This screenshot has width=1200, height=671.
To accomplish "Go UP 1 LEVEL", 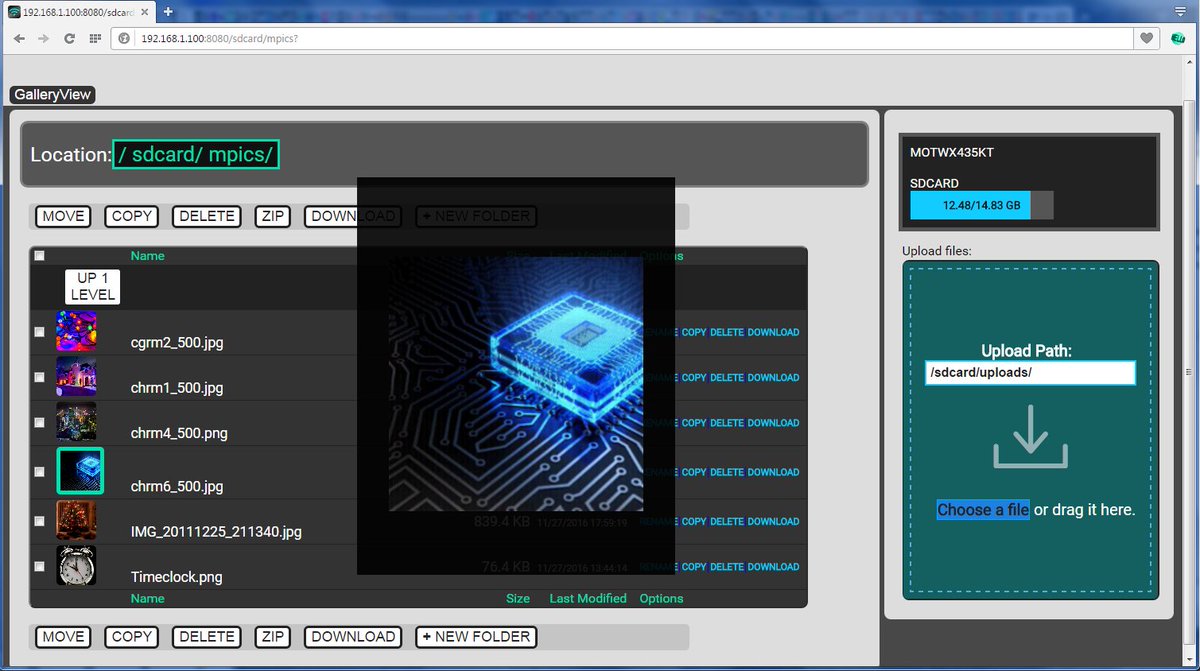I will [92, 287].
